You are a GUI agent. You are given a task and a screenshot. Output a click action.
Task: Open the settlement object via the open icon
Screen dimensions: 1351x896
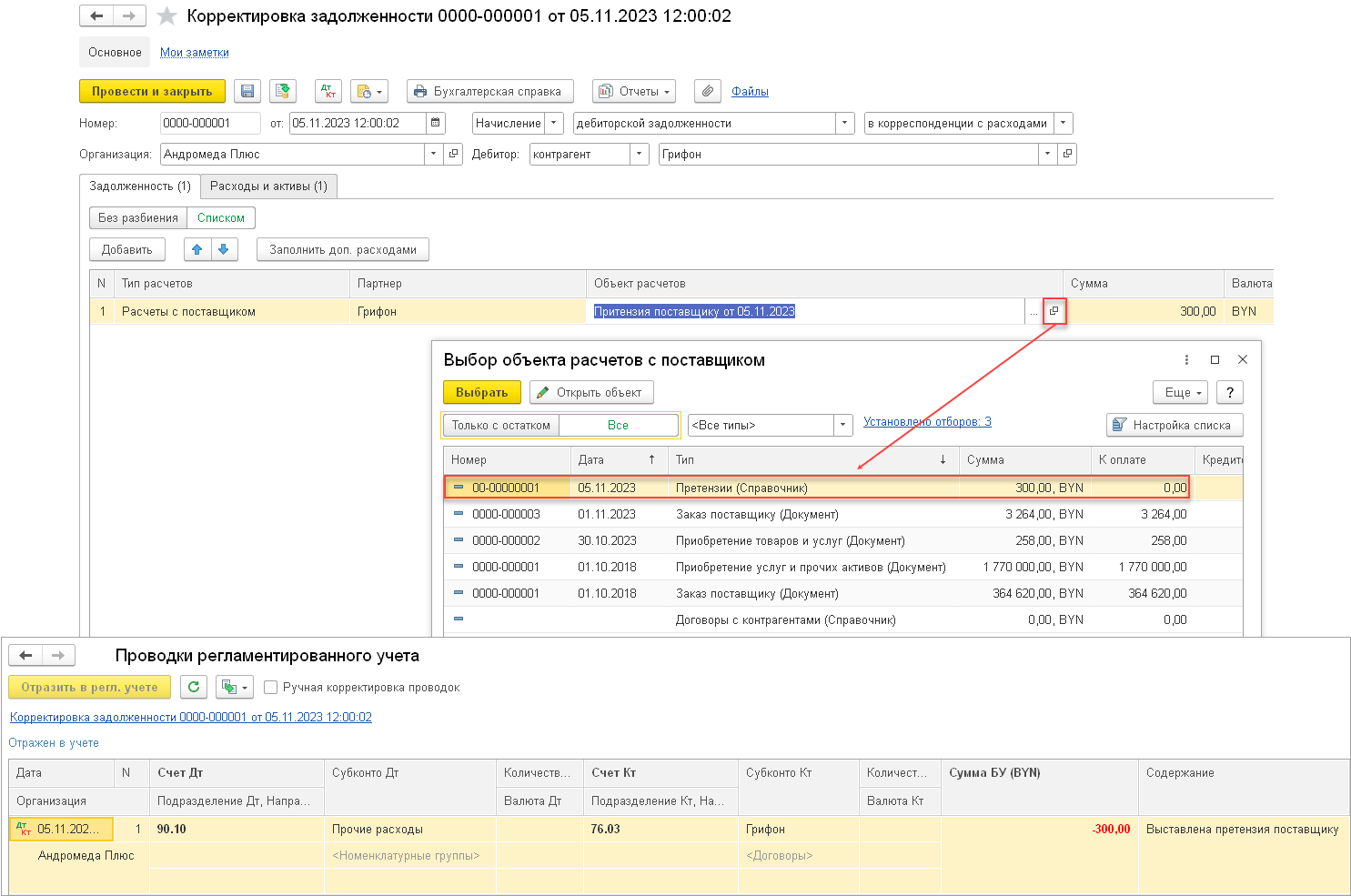click(1054, 311)
